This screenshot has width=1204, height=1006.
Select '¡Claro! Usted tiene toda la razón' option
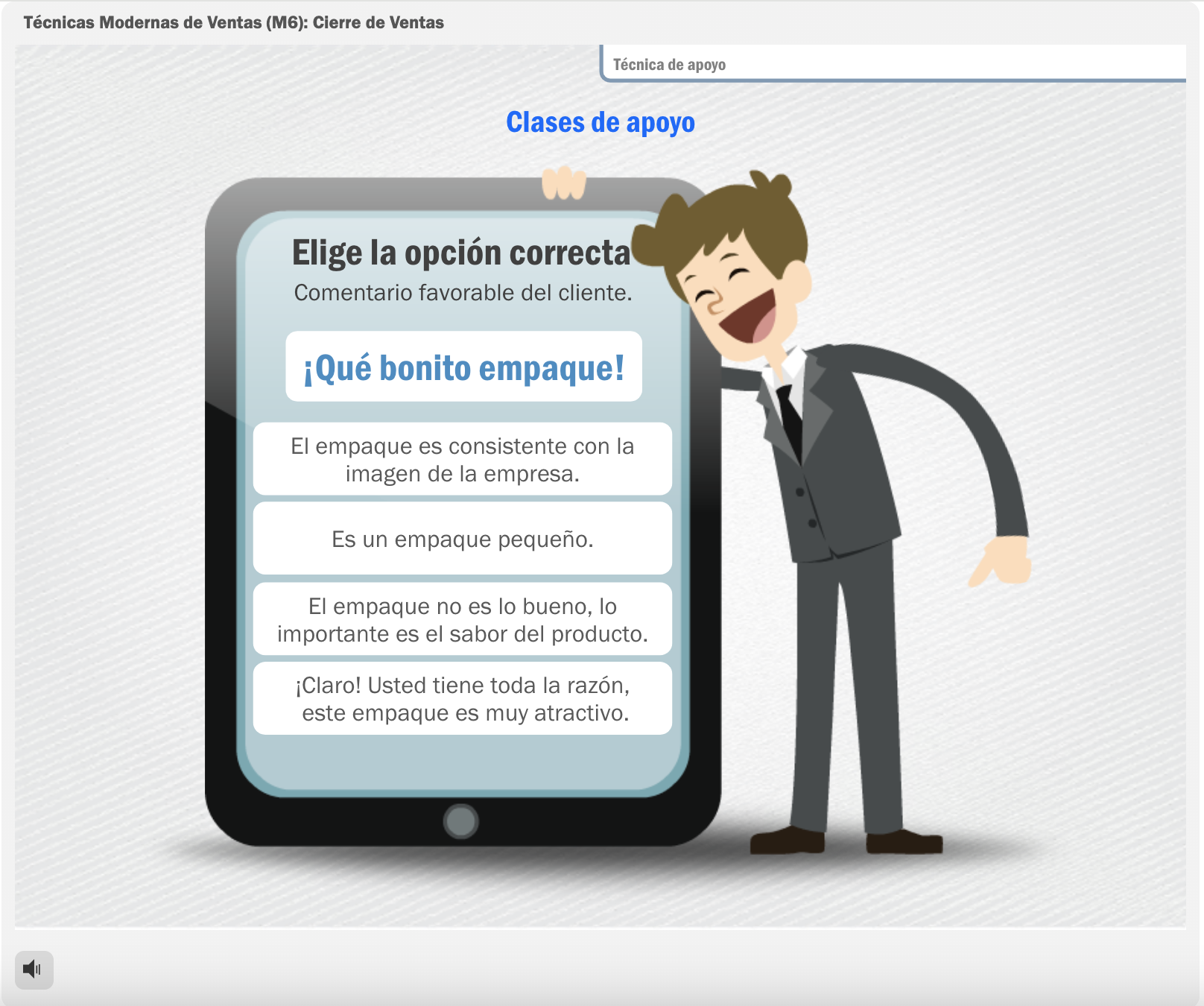point(463,699)
